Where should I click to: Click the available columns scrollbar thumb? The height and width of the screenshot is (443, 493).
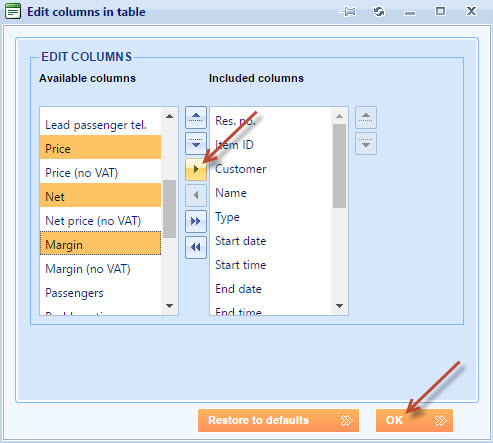(169, 209)
